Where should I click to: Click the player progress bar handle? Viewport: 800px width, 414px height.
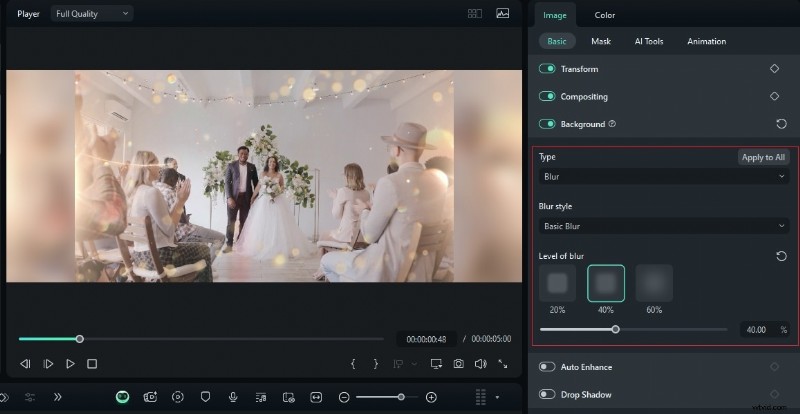point(79,338)
